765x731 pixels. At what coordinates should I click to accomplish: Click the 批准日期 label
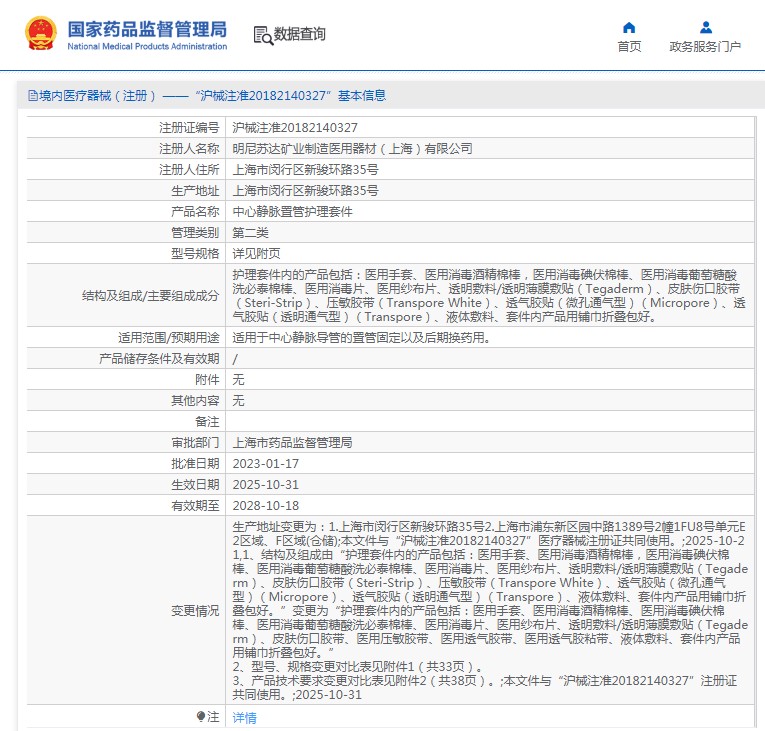coord(195,464)
